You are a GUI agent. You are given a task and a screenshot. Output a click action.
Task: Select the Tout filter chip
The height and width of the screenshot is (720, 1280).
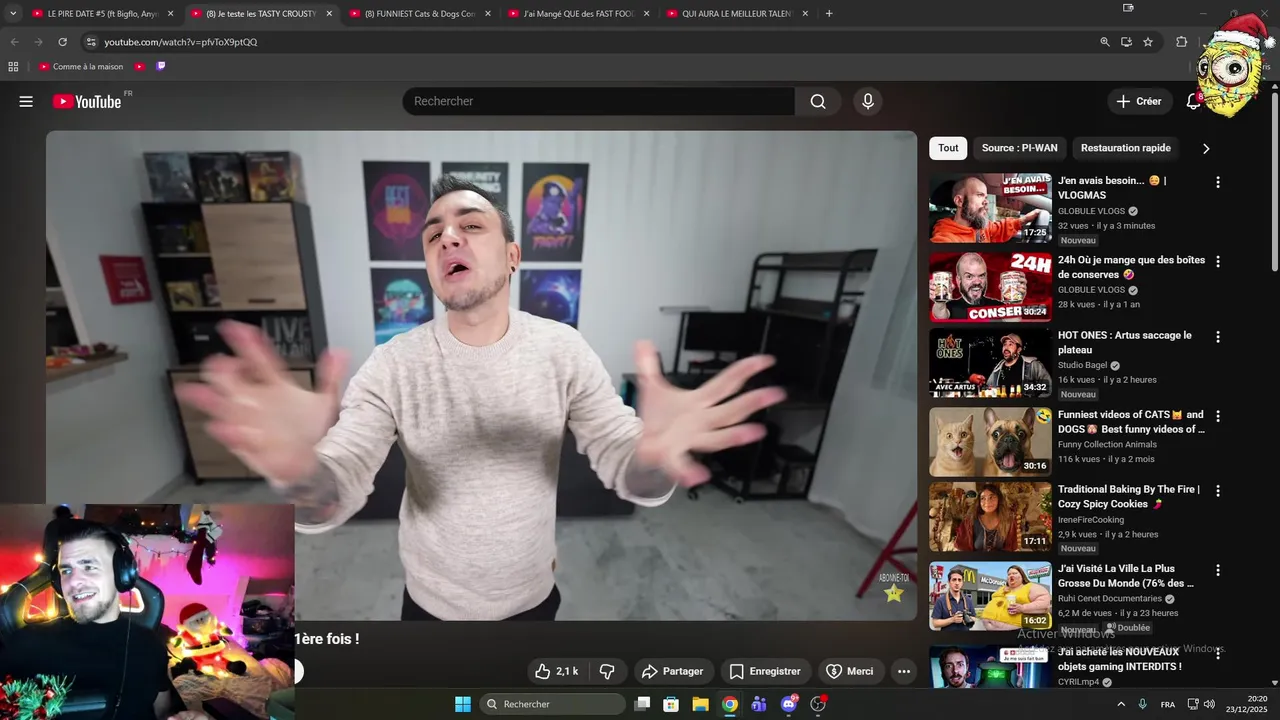pyautogui.click(x=948, y=148)
